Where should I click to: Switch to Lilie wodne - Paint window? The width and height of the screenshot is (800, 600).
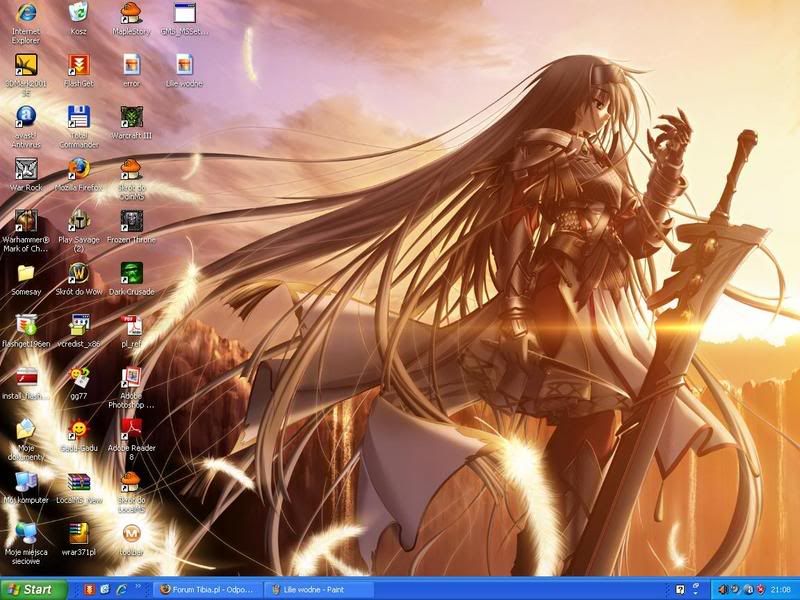(318, 589)
